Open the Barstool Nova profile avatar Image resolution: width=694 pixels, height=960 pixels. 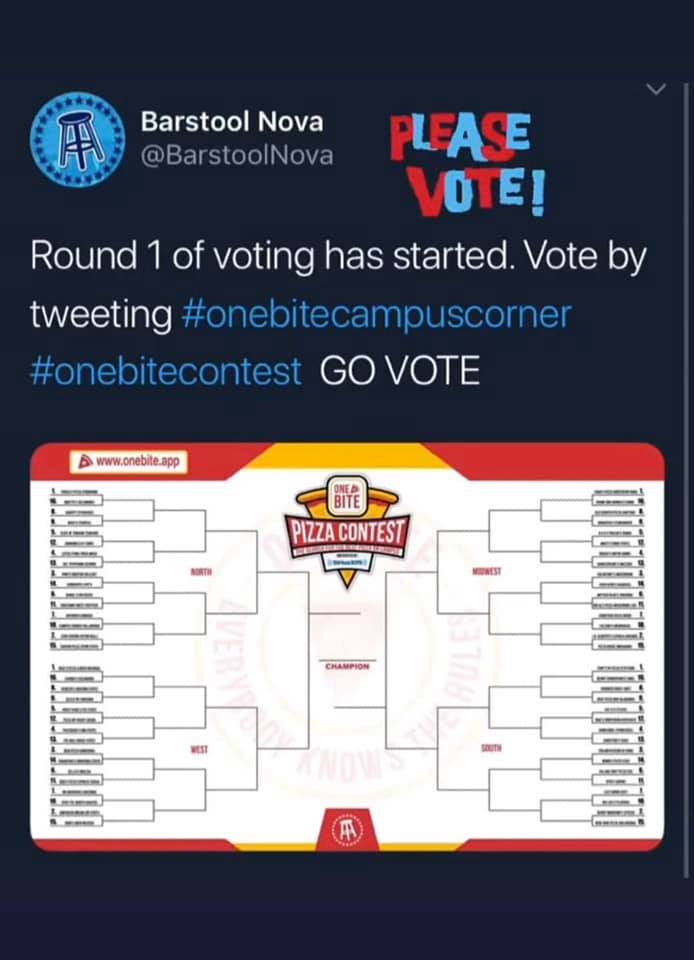78,140
